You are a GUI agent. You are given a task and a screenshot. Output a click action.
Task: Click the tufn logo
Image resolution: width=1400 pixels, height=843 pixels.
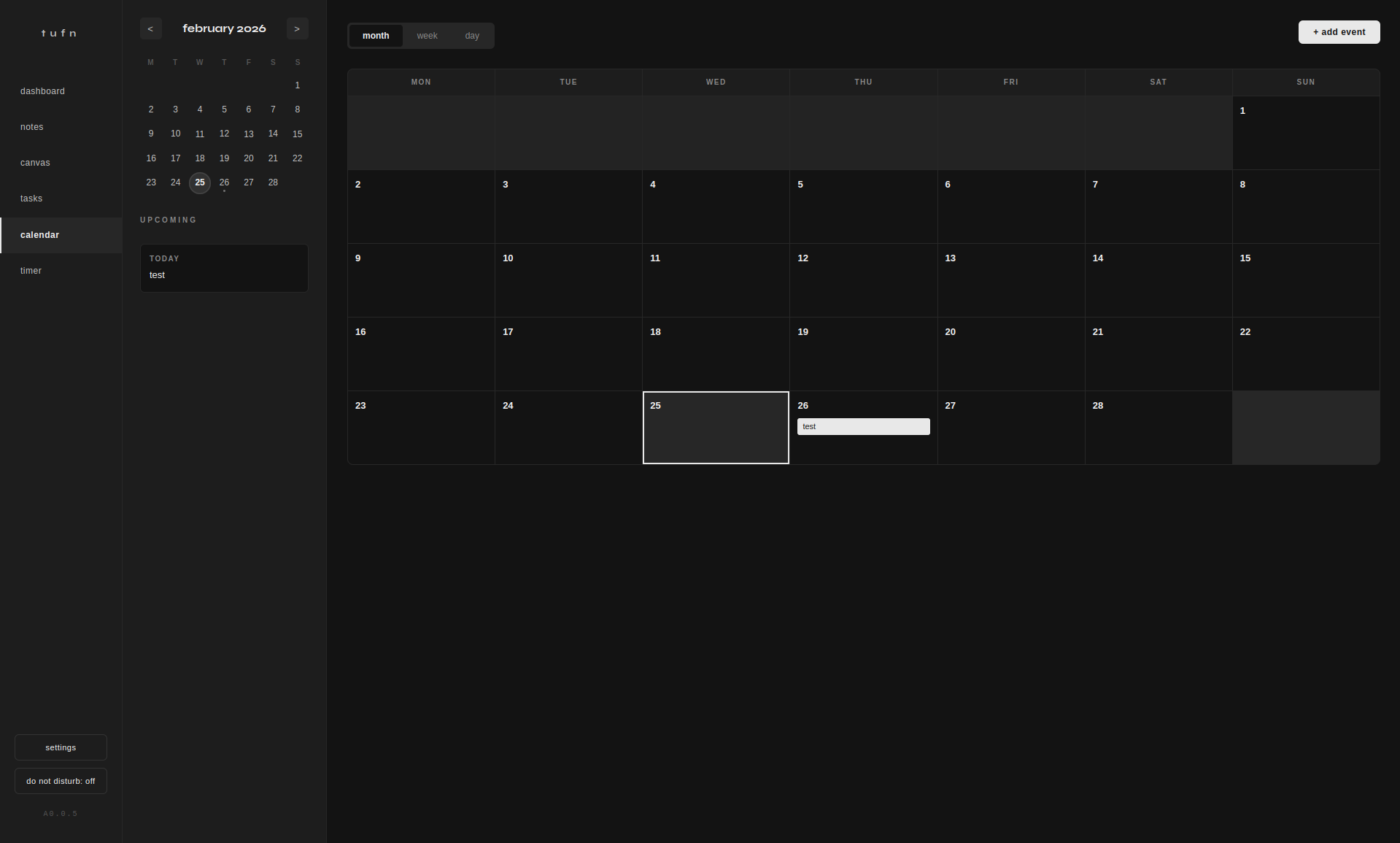pyautogui.click(x=59, y=32)
